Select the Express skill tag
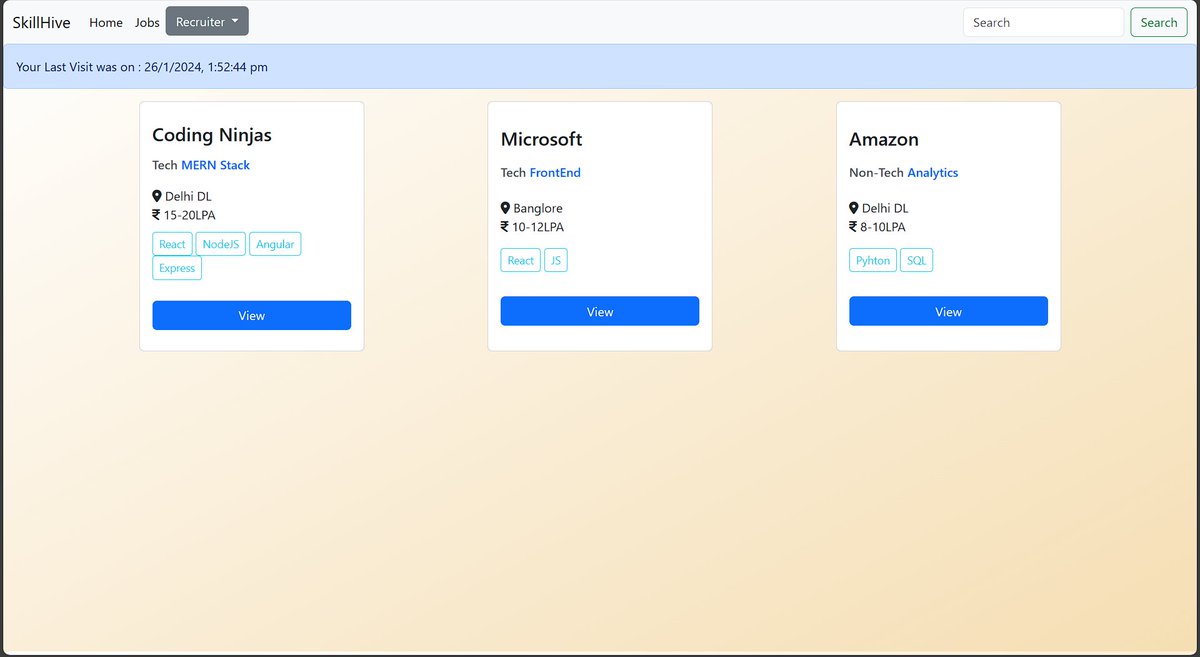Image resolution: width=1200 pixels, height=657 pixels. [x=177, y=268]
